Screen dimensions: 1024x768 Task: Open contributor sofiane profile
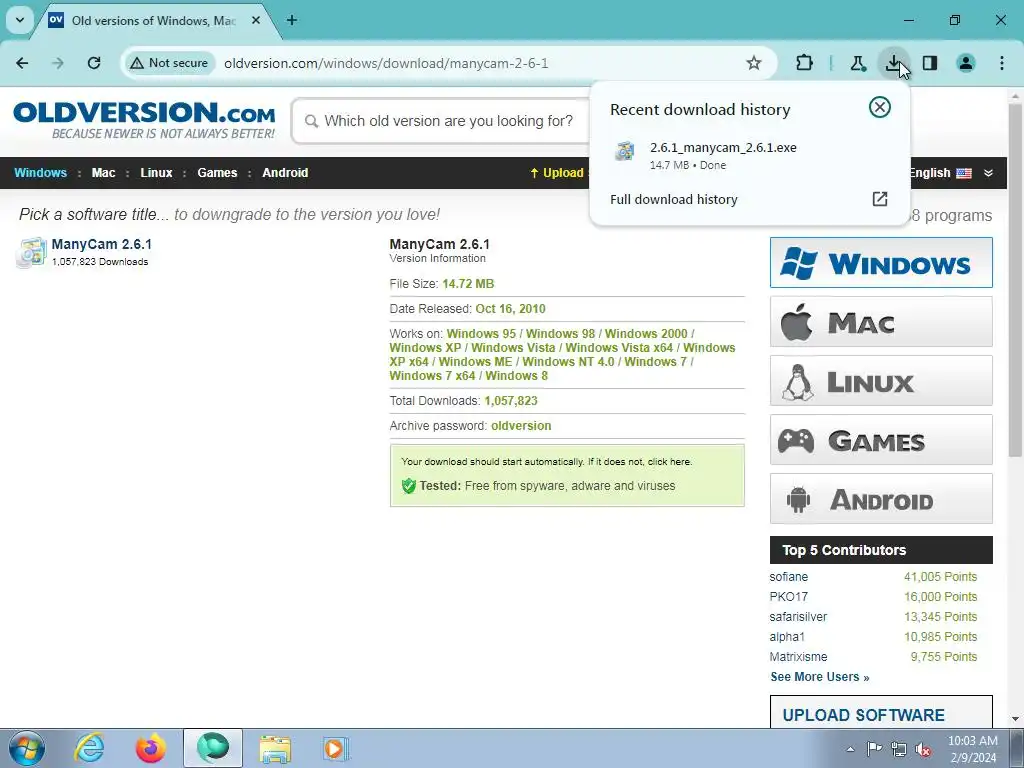coord(788,577)
